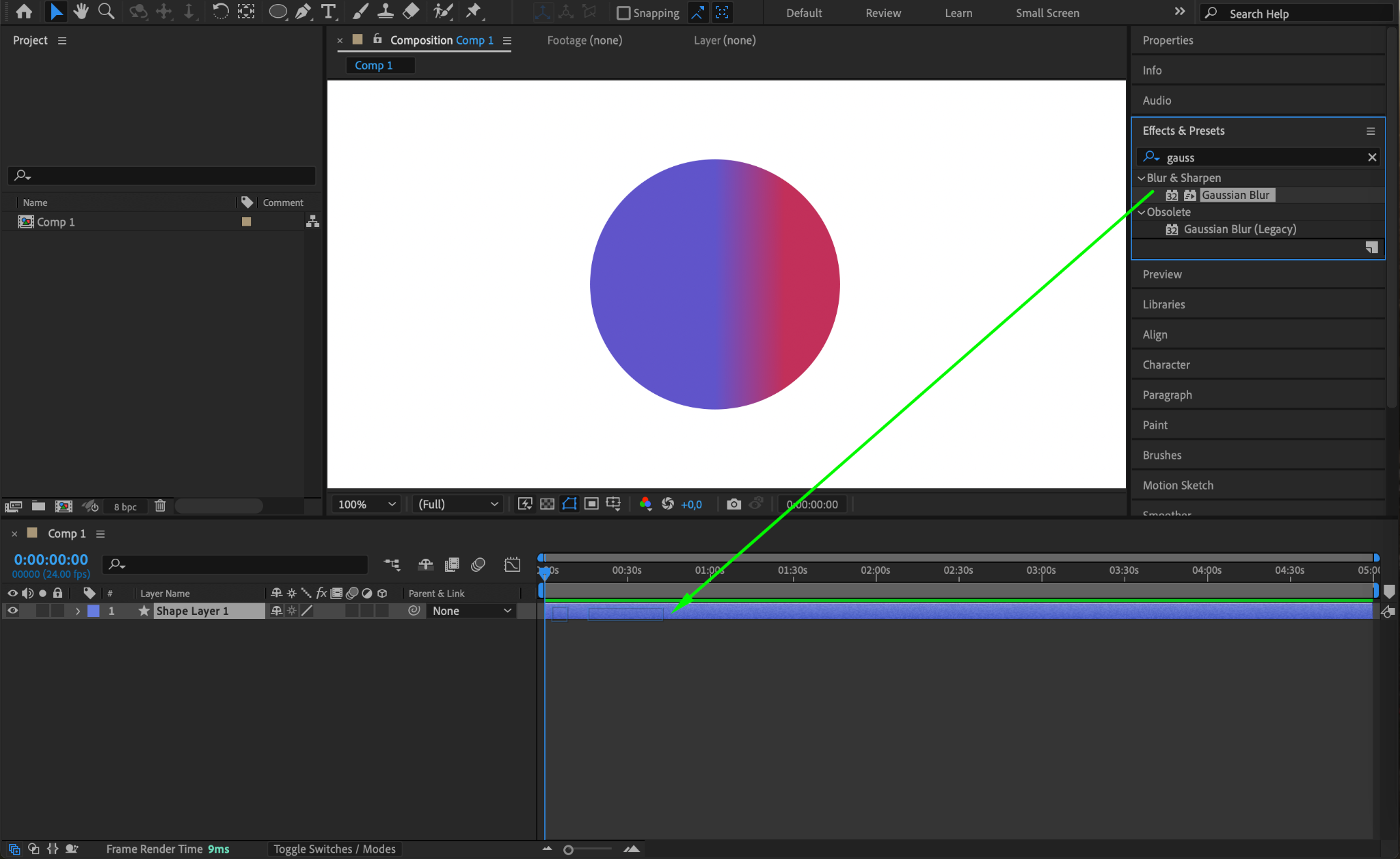Delete selected project item with trash icon
The width and height of the screenshot is (1400, 859).
(x=160, y=506)
